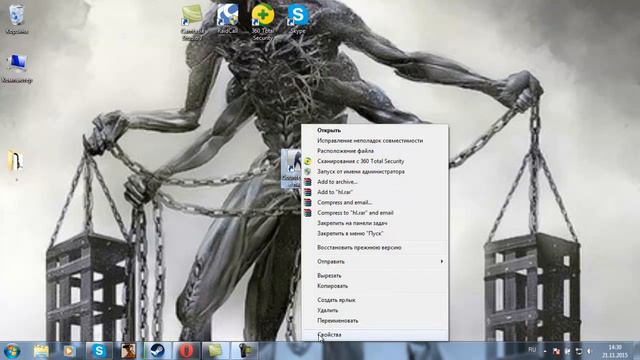Image resolution: width=640 pixels, height=360 pixels.
Task: Select the RaidCall desktop shortcut
Action: (x=227, y=19)
